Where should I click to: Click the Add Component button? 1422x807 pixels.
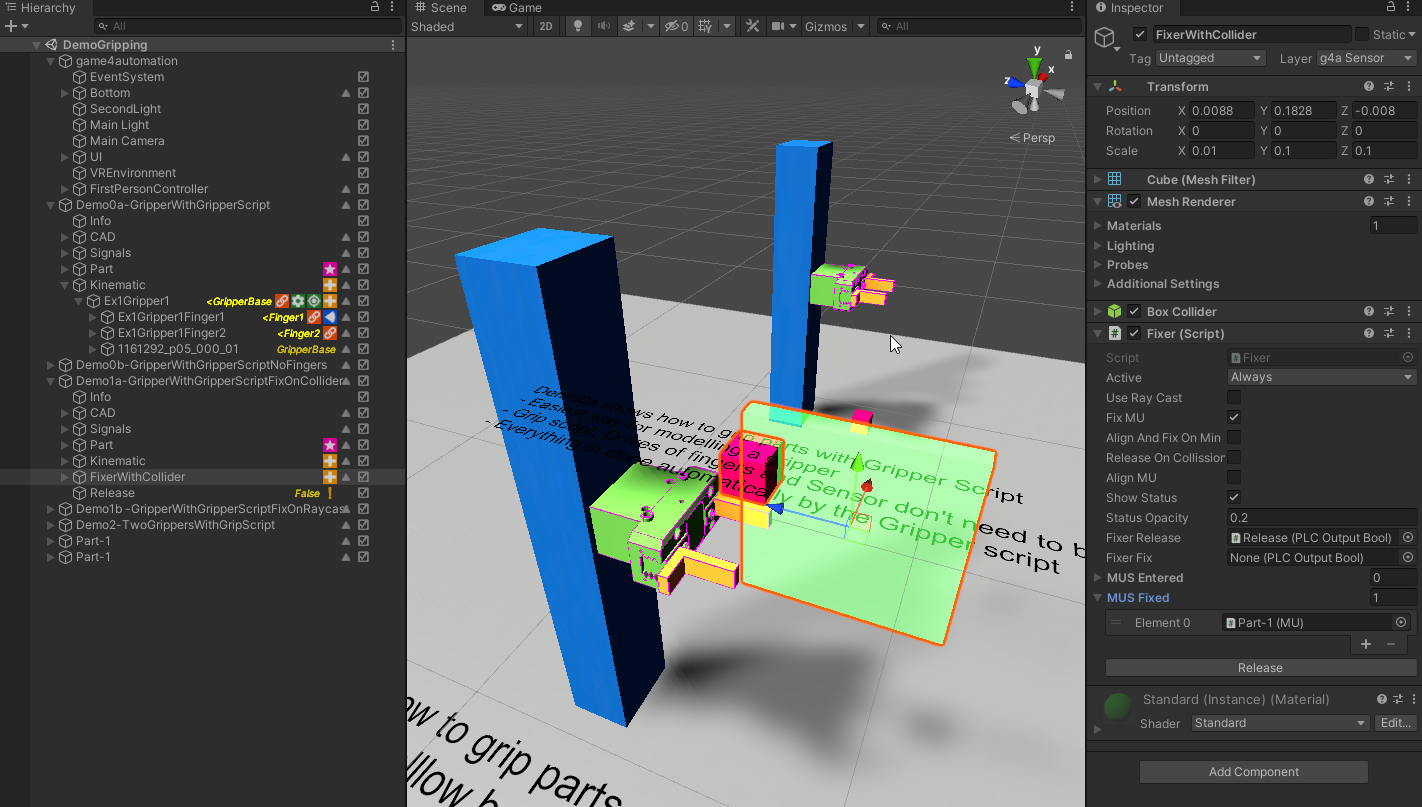tap(1254, 772)
